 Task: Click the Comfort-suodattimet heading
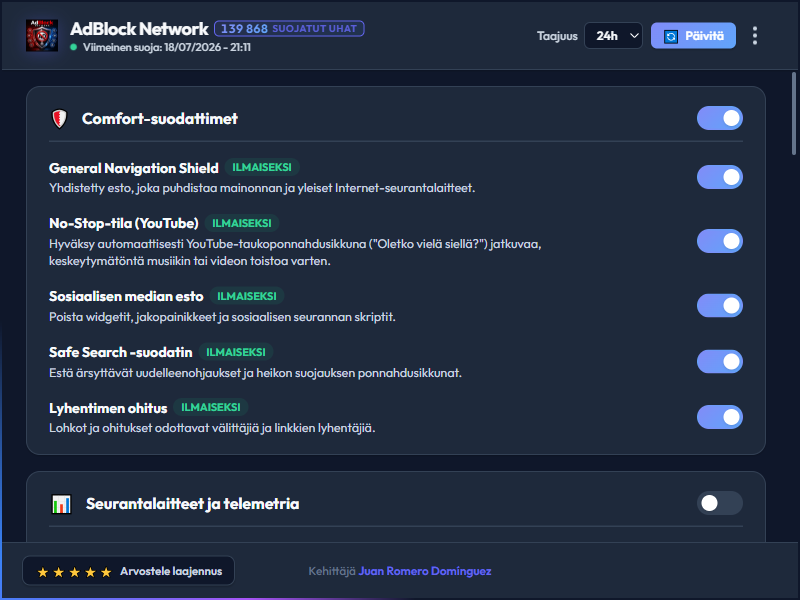(160, 119)
